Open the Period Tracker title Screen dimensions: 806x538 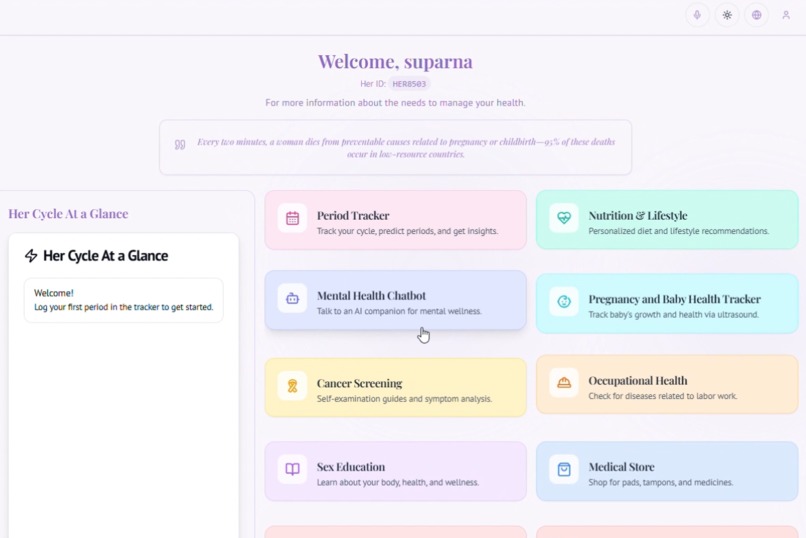(x=353, y=215)
